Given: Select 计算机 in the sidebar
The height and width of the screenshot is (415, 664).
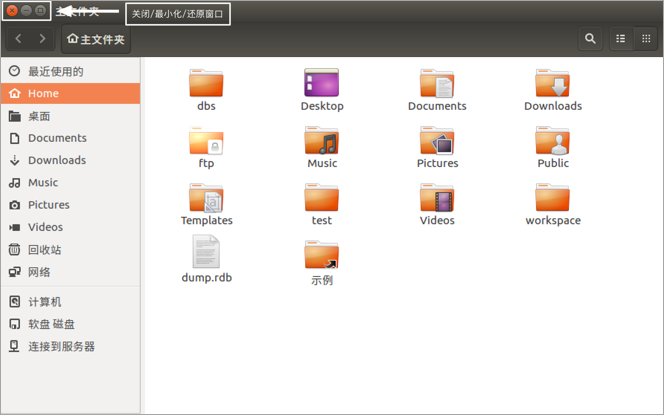Looking at the screenshot, I should point(44,302).
